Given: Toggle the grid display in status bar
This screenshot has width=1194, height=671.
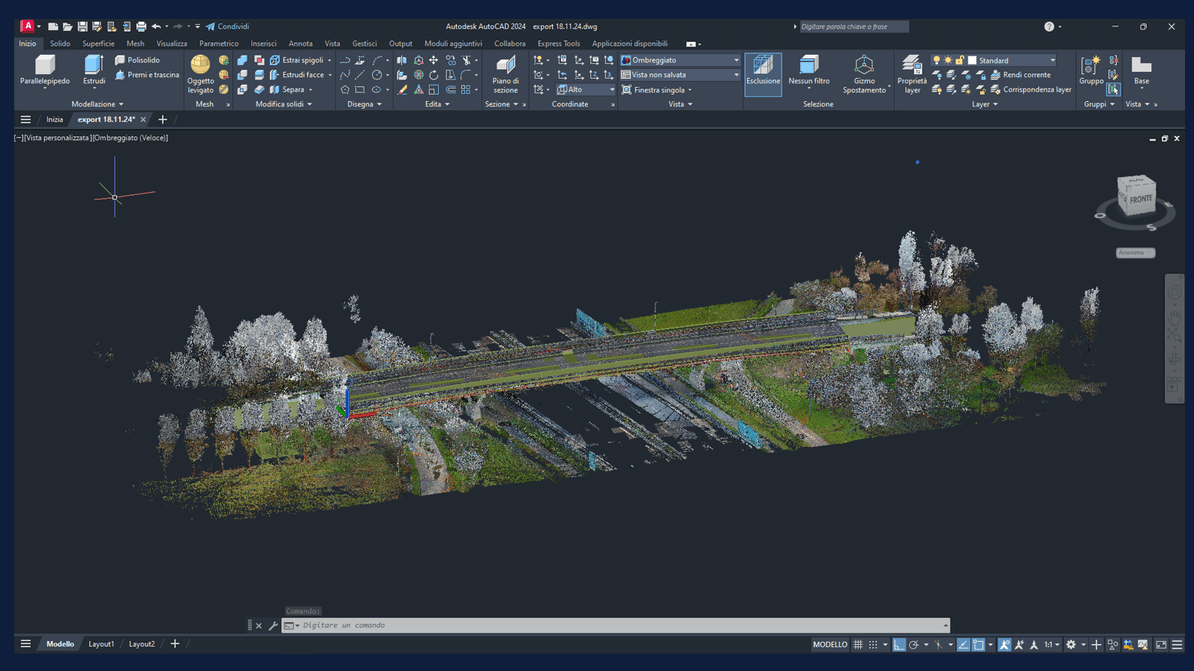Looking at the screenshot, I should coord(858,645).
